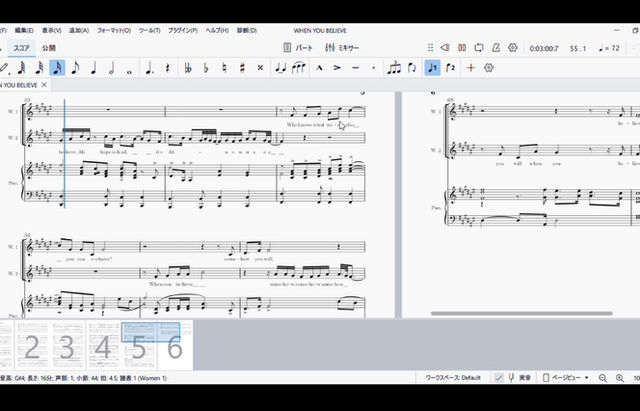Toggle the metronome

pyautogui.click(x=496, y=48)
